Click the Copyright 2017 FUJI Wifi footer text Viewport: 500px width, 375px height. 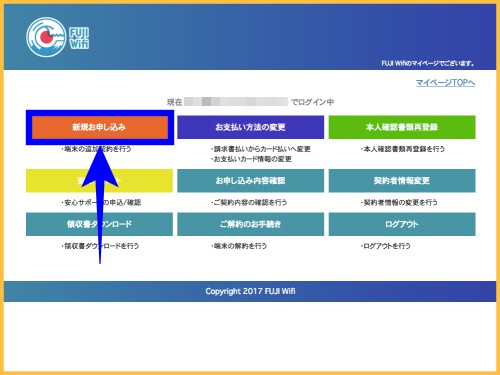pos(250,291)
